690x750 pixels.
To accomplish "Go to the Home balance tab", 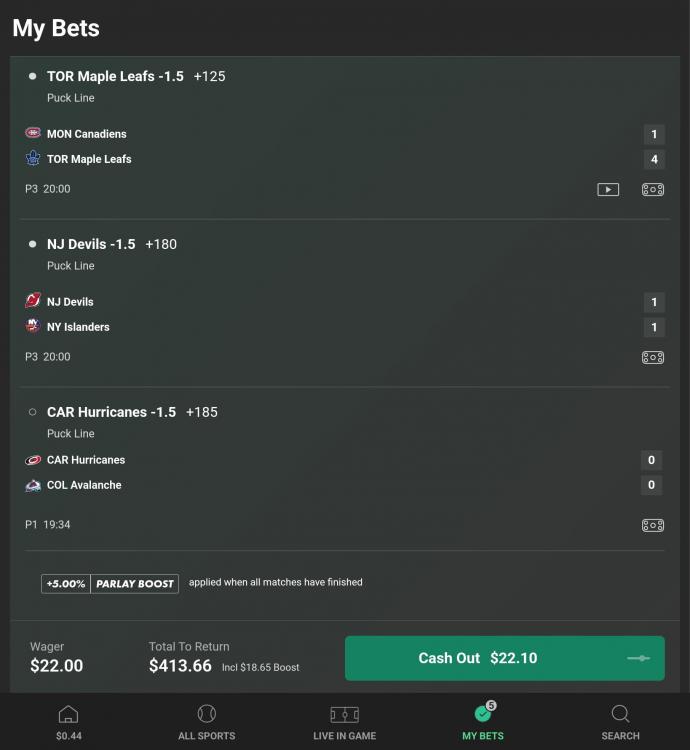I will tap(68, 722).
